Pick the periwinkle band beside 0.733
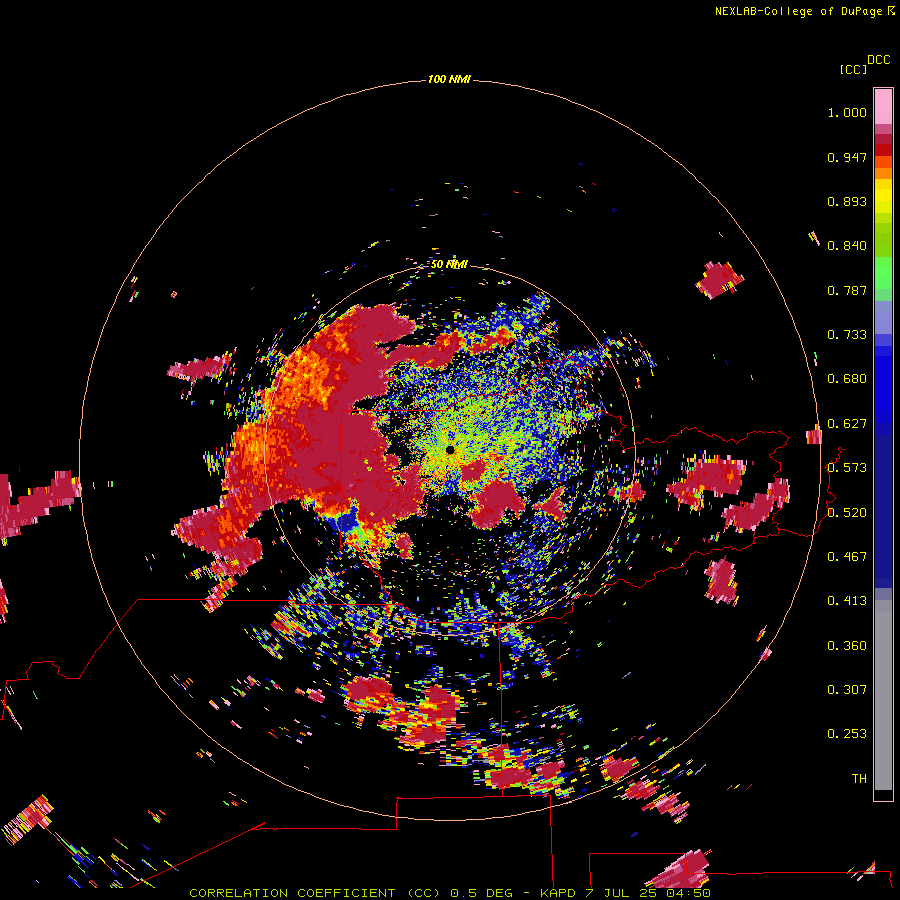The height and width of the screenshot is (900, 900). 883,317
